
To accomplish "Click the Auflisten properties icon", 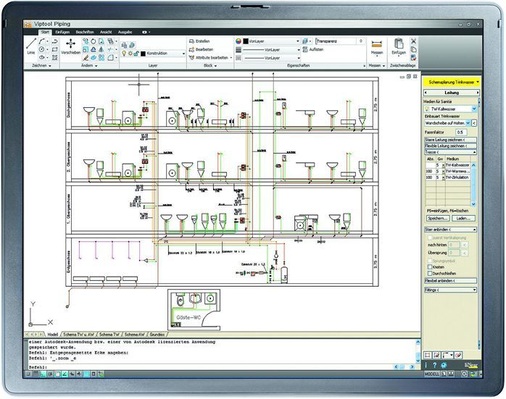I will point(305,49).
